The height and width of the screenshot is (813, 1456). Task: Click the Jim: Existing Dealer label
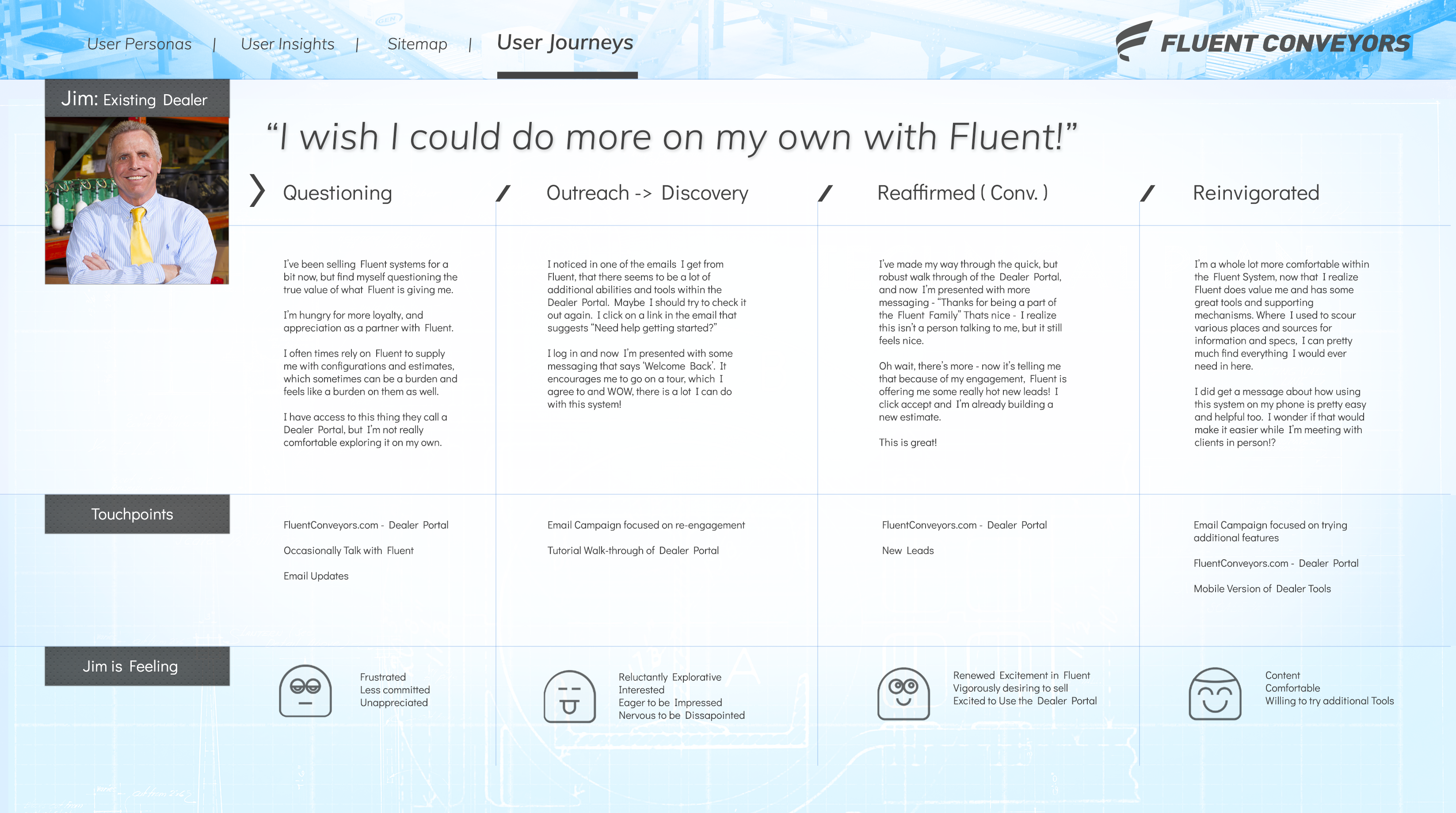point(137,99)
